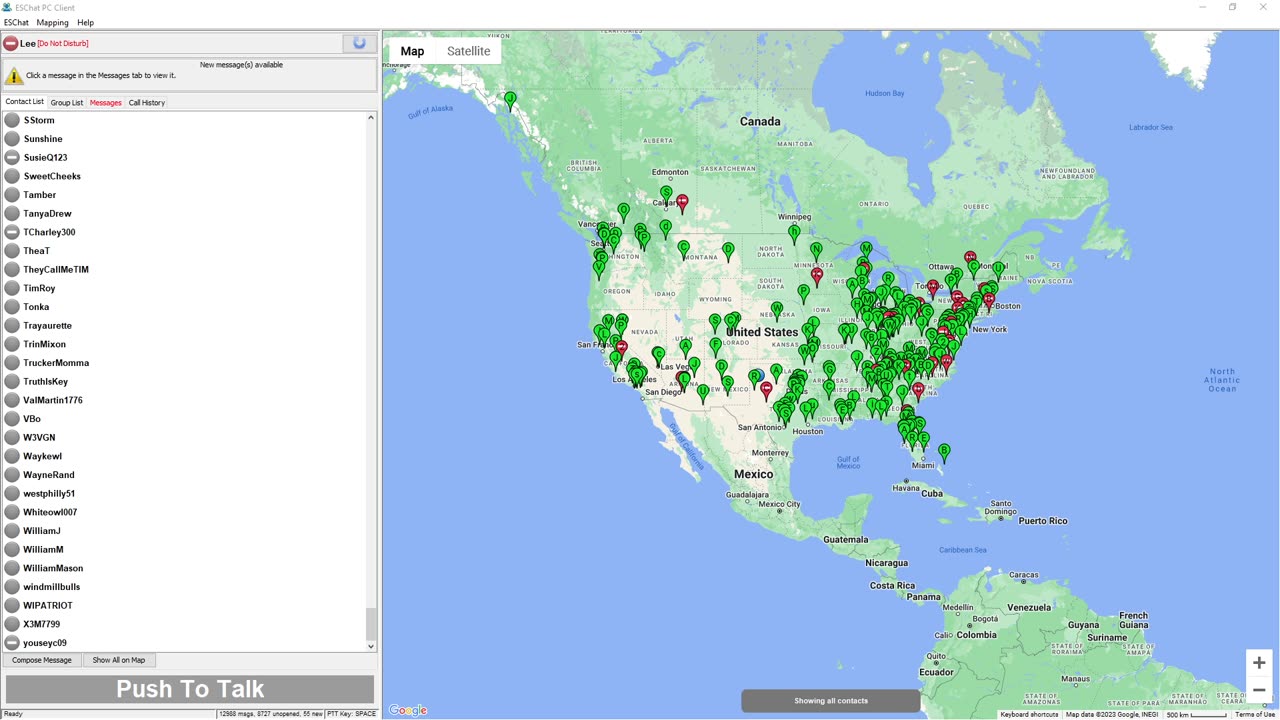
Task: Select contact WilliamJ
Action: [x=42, y=531]
